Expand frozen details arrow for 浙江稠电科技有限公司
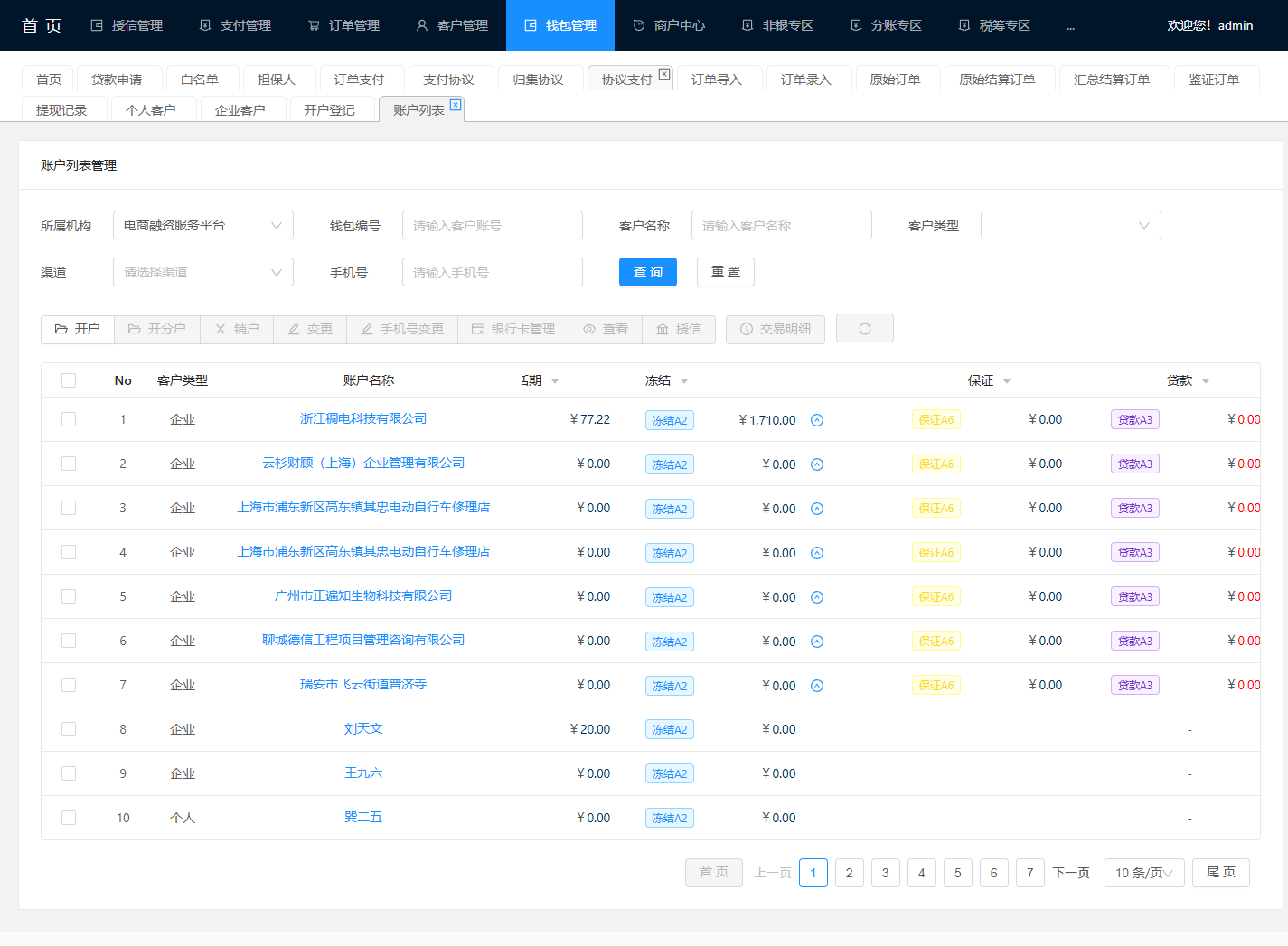The height and width of the screenshot is (946, 1288). click(817, 420)
